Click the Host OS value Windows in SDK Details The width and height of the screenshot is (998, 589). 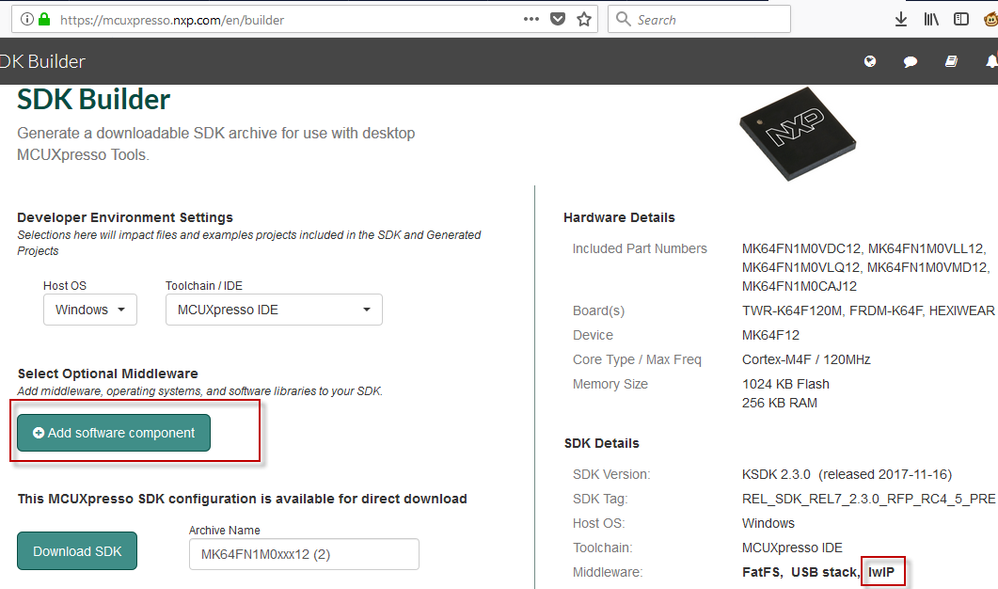(768, 523)
